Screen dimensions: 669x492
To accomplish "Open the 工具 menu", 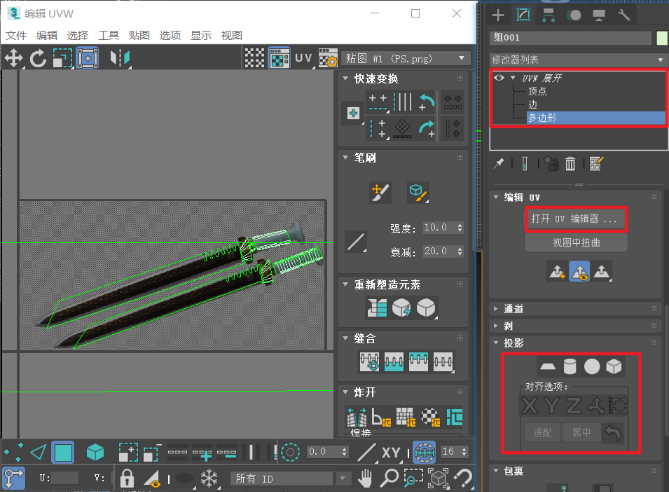I will tap(109, 35).
